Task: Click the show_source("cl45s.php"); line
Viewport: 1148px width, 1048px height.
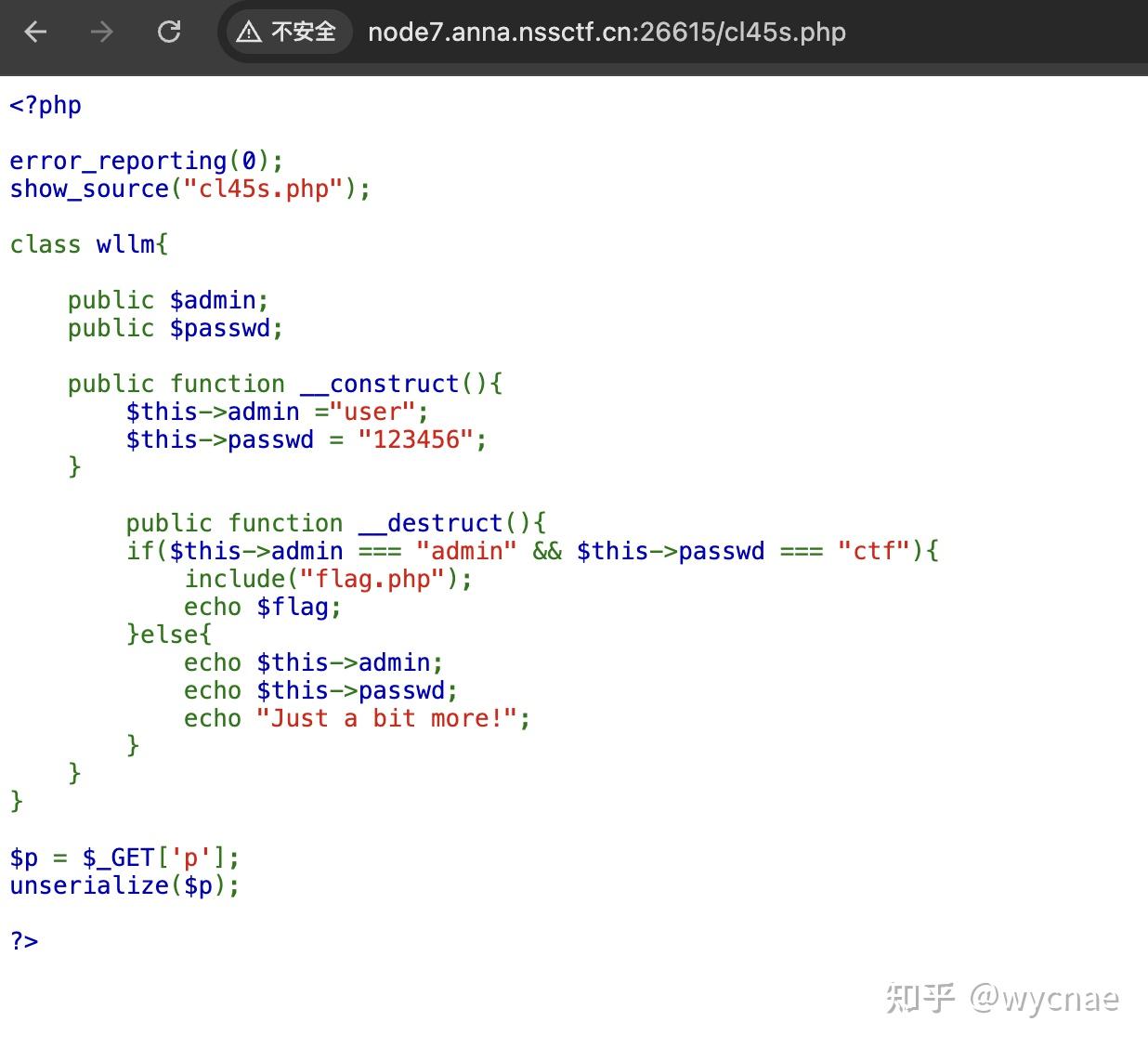Action: 190,189
